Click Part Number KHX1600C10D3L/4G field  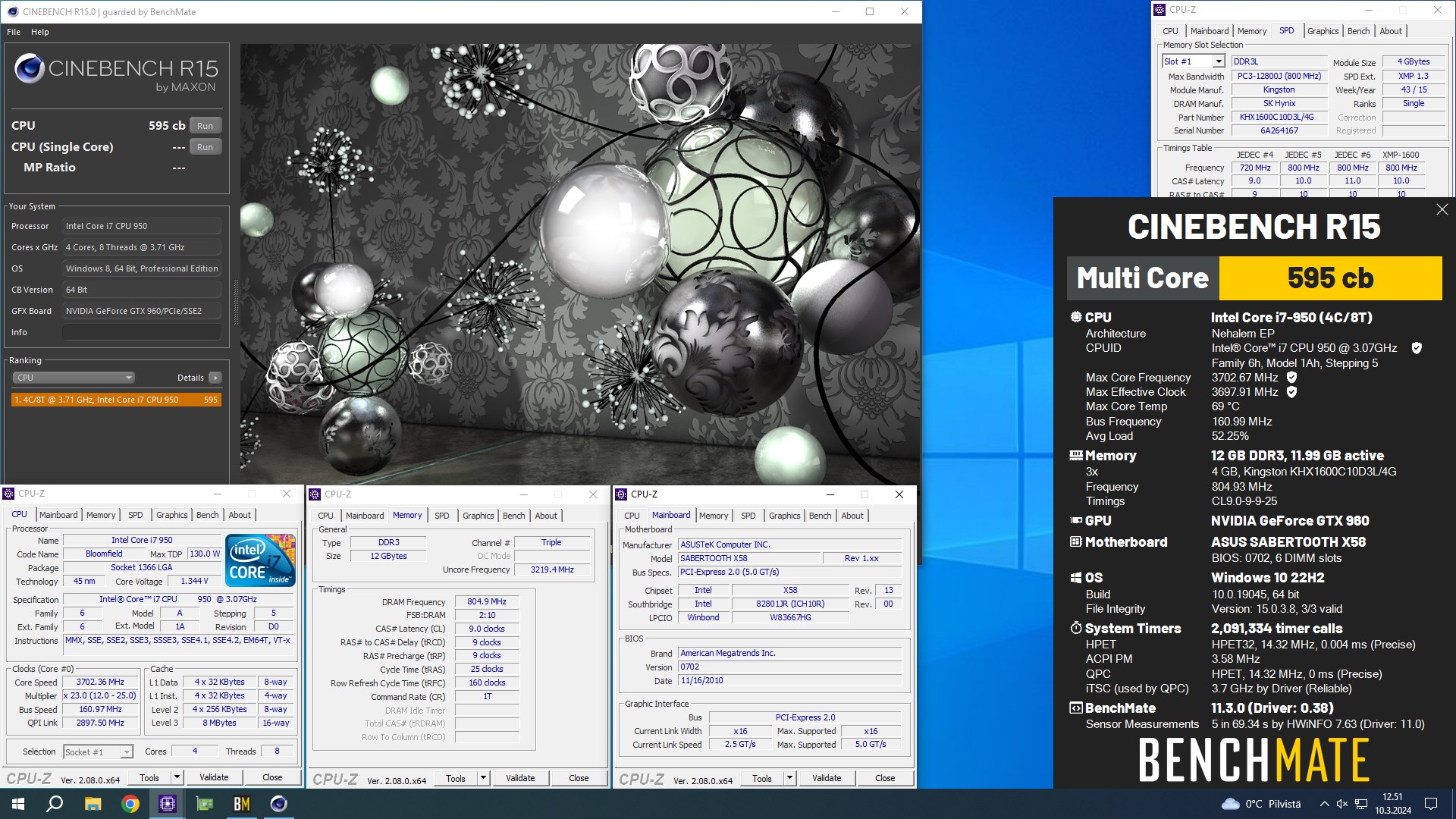1279,117
